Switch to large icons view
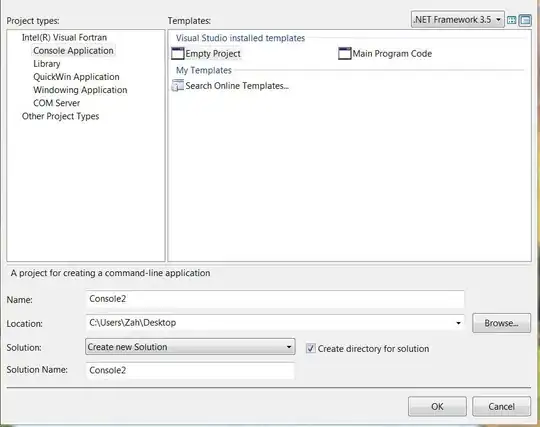540x427 pixels. pos(512,20)
